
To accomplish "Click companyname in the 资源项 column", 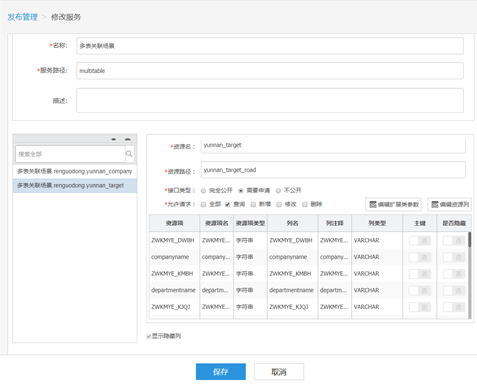I will pos(170,257).
